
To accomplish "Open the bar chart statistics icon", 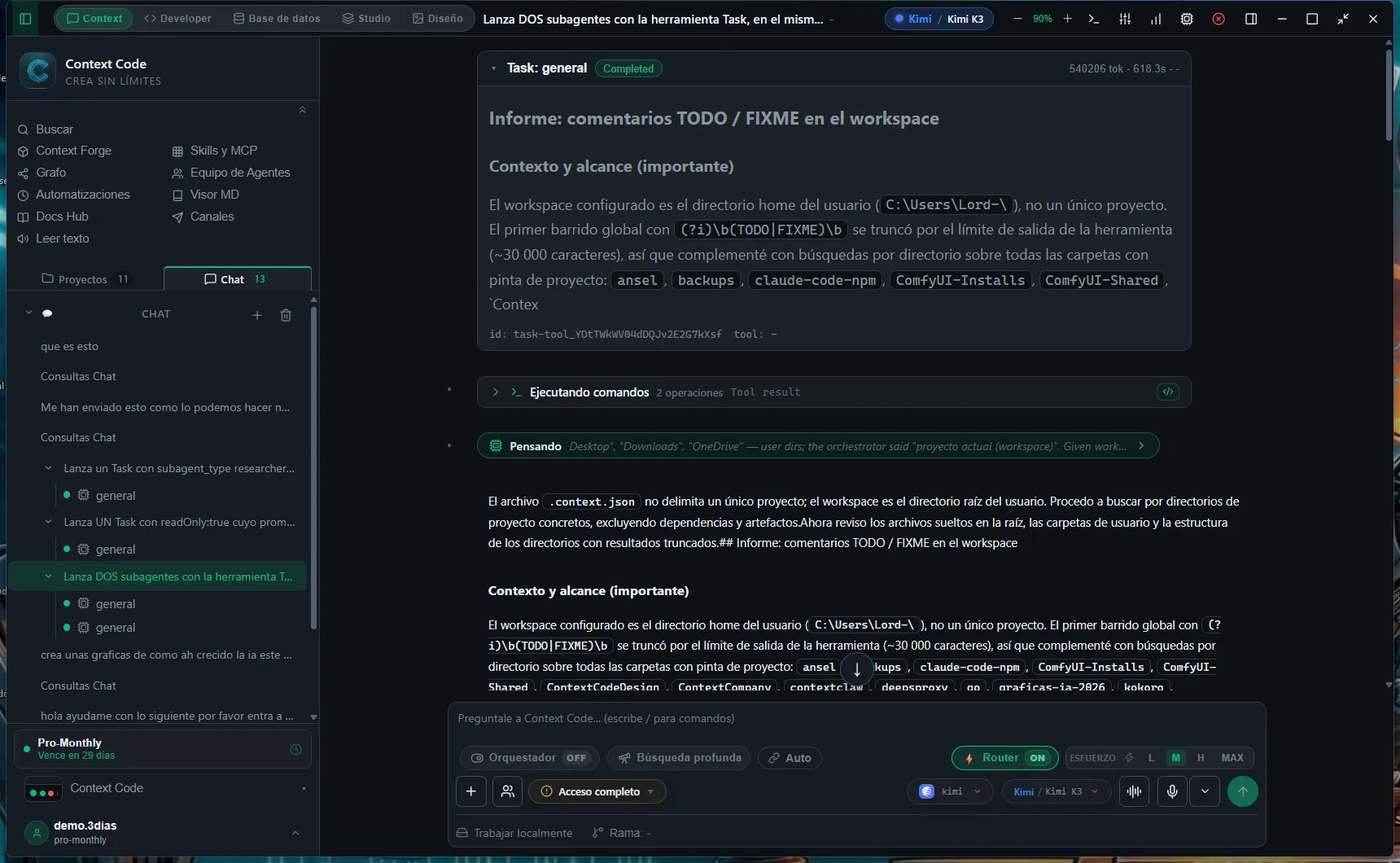I will click(x=1156, y=19).
